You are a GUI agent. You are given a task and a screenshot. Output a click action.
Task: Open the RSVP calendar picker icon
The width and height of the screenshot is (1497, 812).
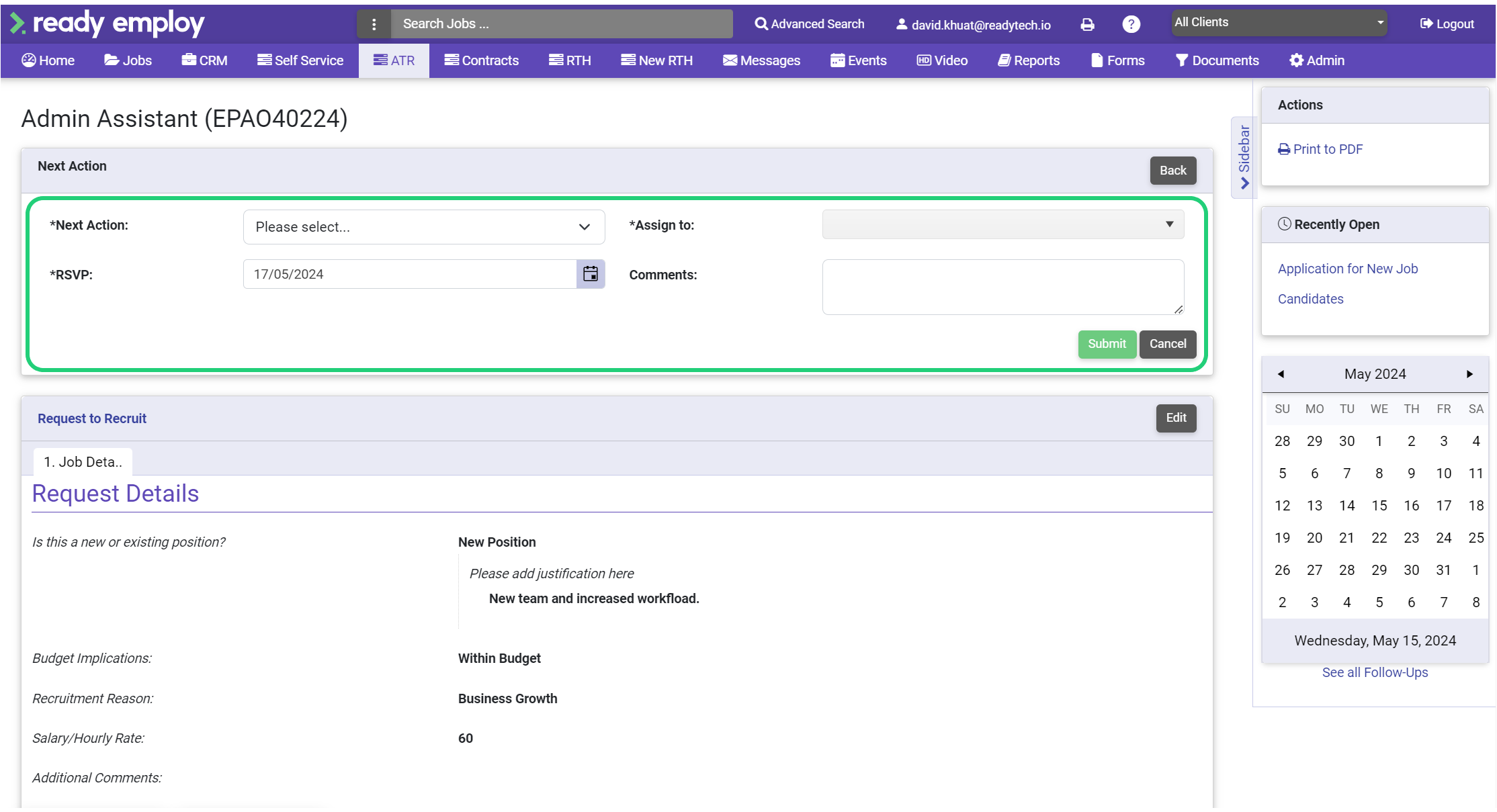pyautogui.click(x=591, y=274)
